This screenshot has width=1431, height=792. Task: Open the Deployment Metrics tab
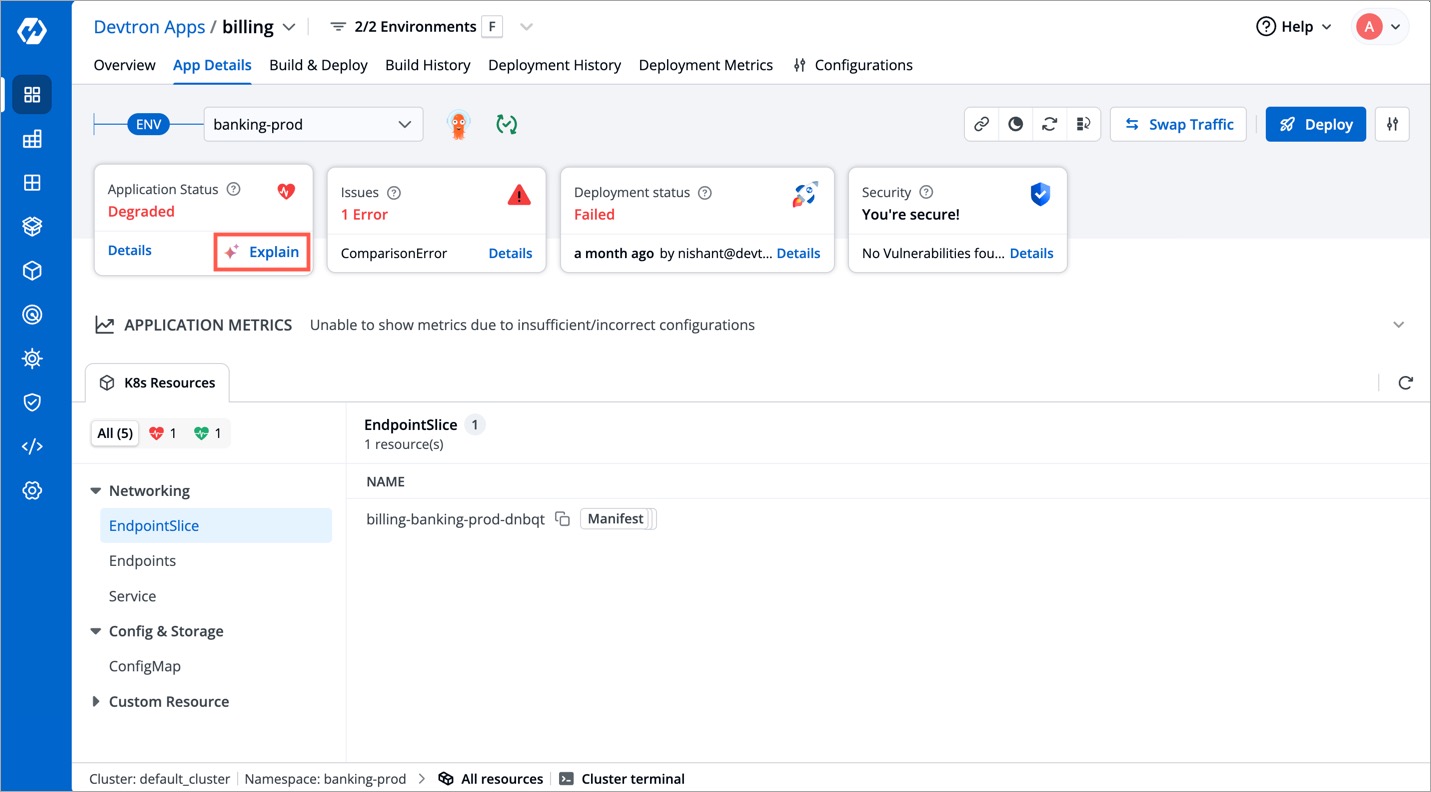706,64
